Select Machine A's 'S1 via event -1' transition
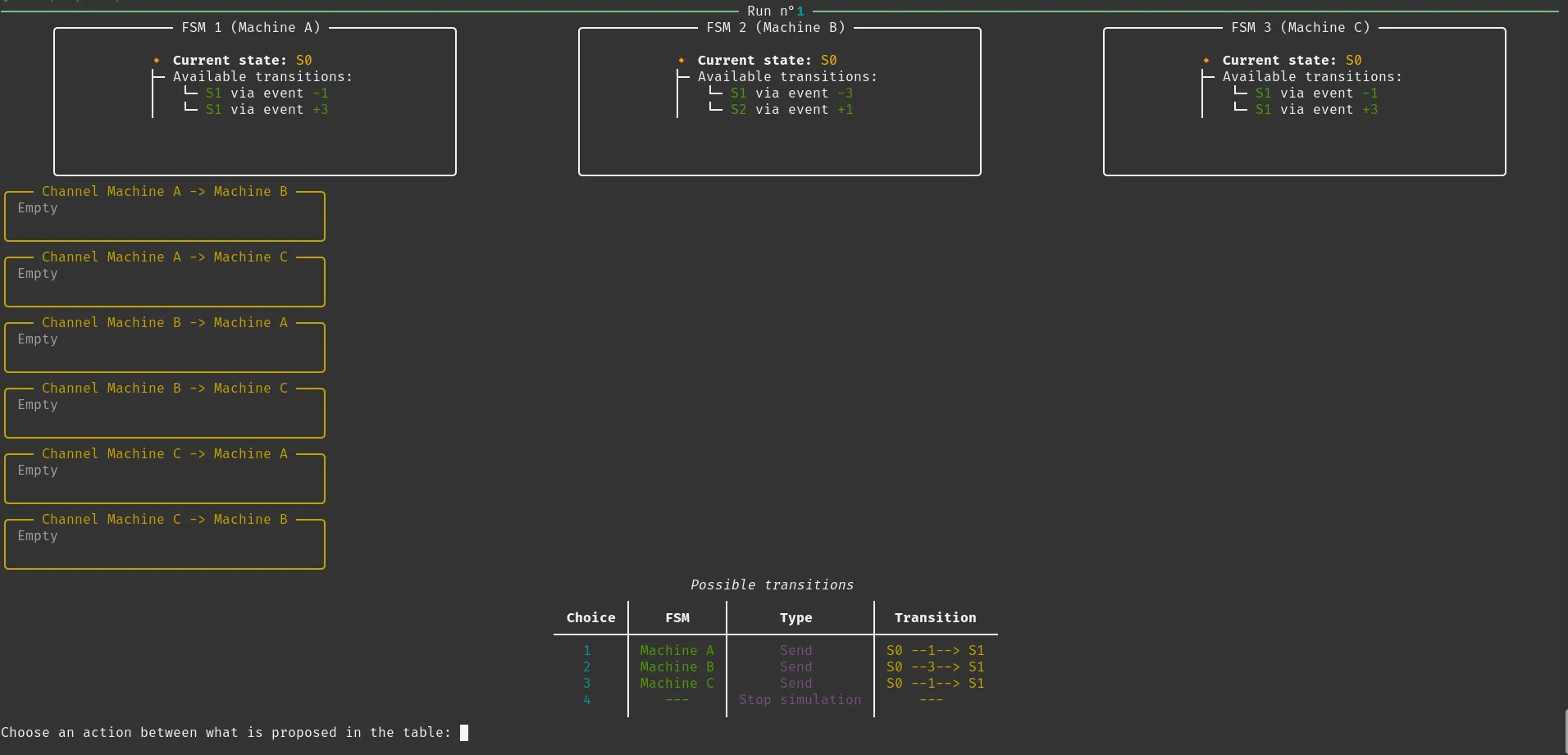Viewport: 1568px width, 755px height. pos(267,93)
